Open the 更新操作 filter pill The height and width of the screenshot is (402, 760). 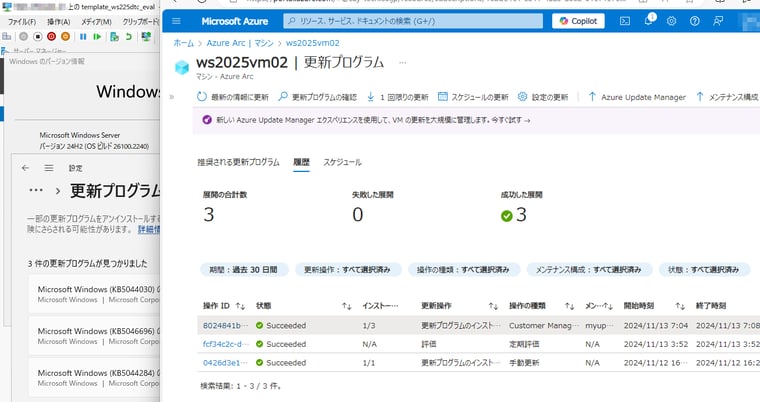tap(348, 270)
